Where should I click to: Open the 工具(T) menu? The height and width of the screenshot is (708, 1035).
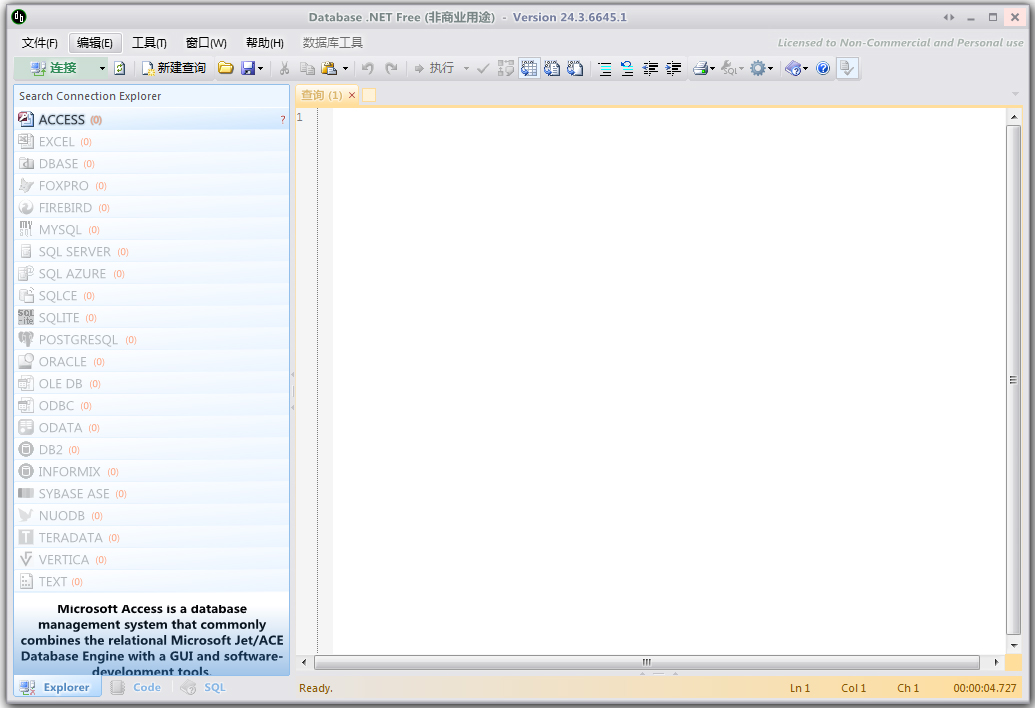149,43
